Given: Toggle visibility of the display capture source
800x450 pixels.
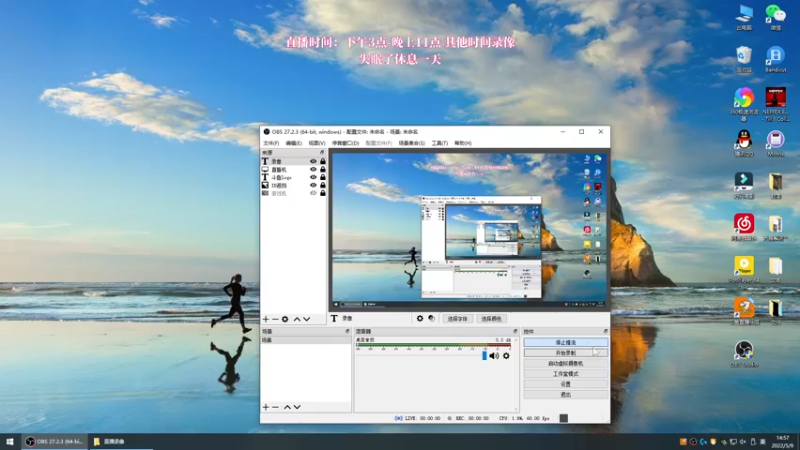Looking at the screenshot, I should [313, 169].
